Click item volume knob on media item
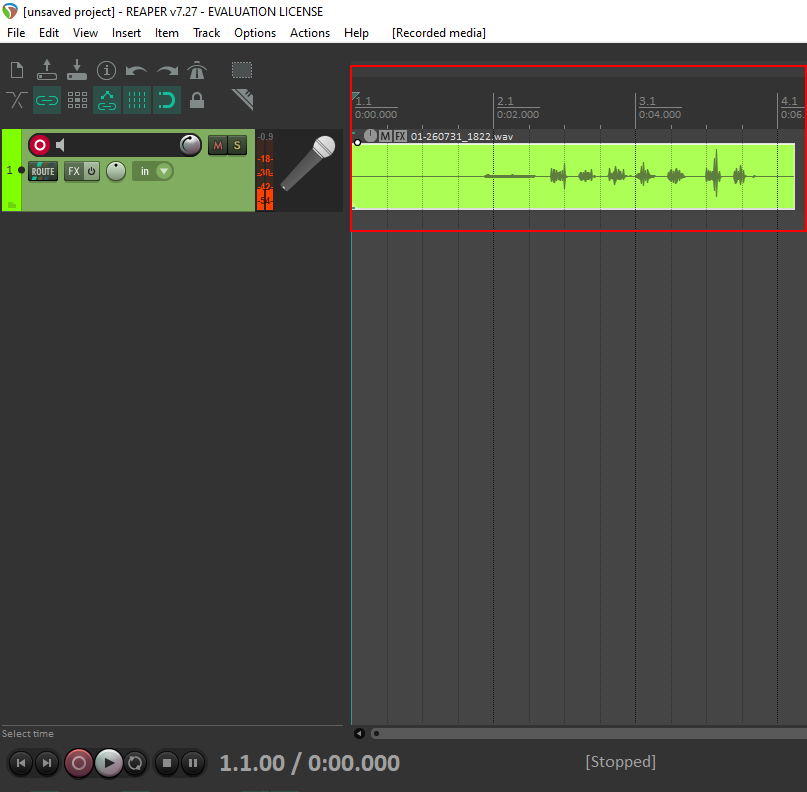 click(x=370, y=136)
